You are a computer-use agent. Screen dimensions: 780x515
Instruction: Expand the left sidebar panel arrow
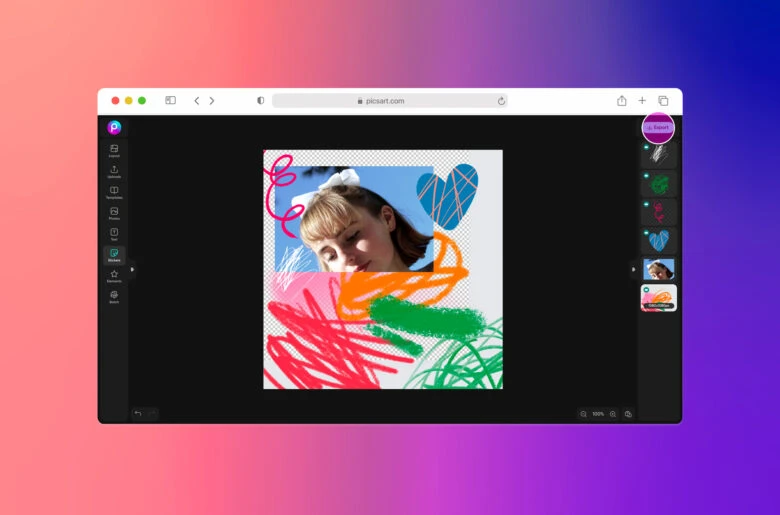pos(132,269)
